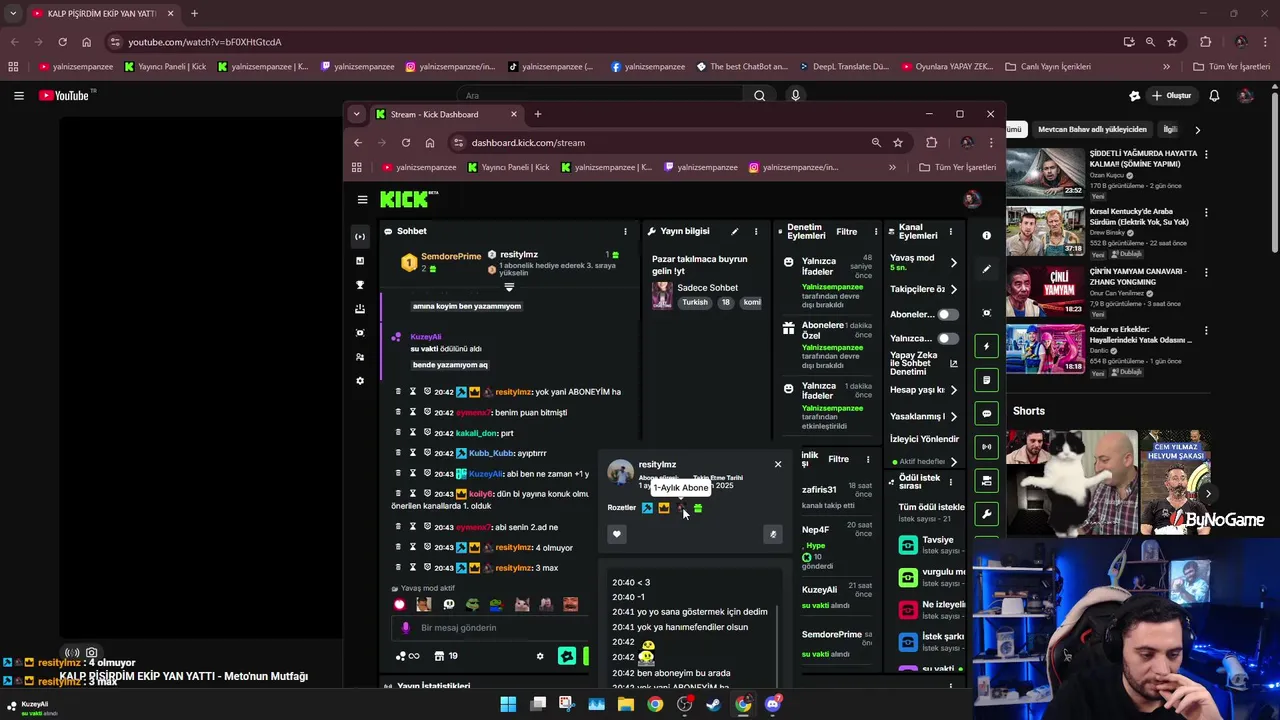
Task: Open YouTube guide hamburger menu
Action: pyautogui.click(x=18, y=96)
